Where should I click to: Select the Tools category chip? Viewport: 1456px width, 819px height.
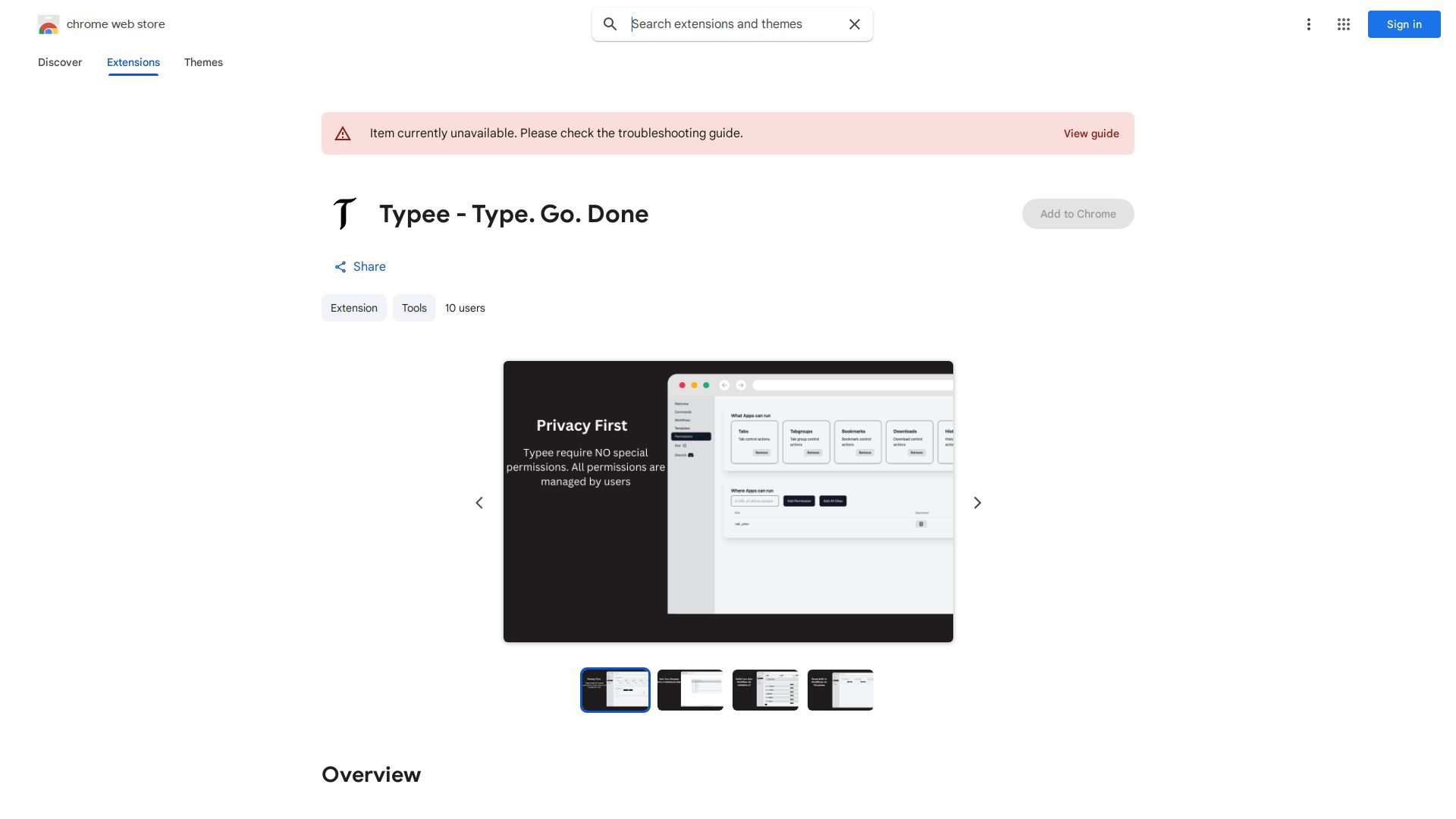pos(414,308)
